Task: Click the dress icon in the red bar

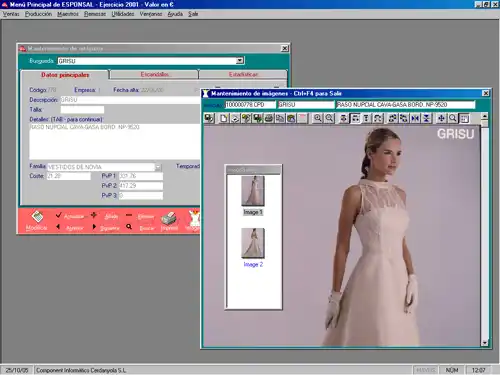Action: click(x=194, y=218)
